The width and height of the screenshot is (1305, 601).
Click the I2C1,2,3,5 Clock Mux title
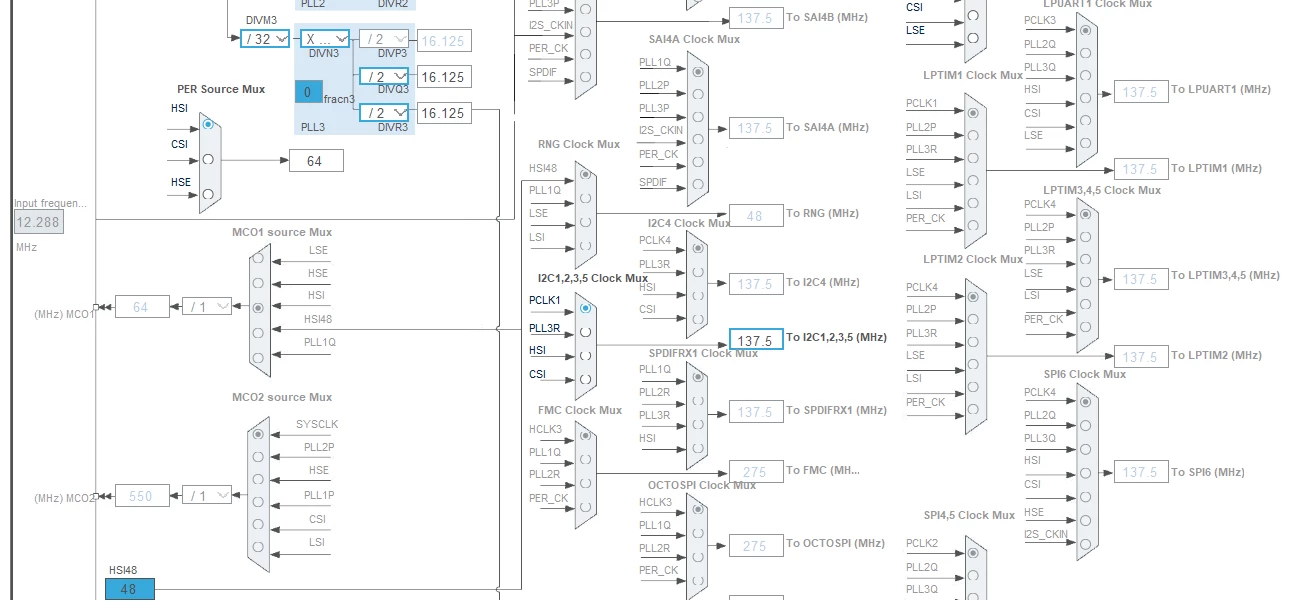(593, 278)
